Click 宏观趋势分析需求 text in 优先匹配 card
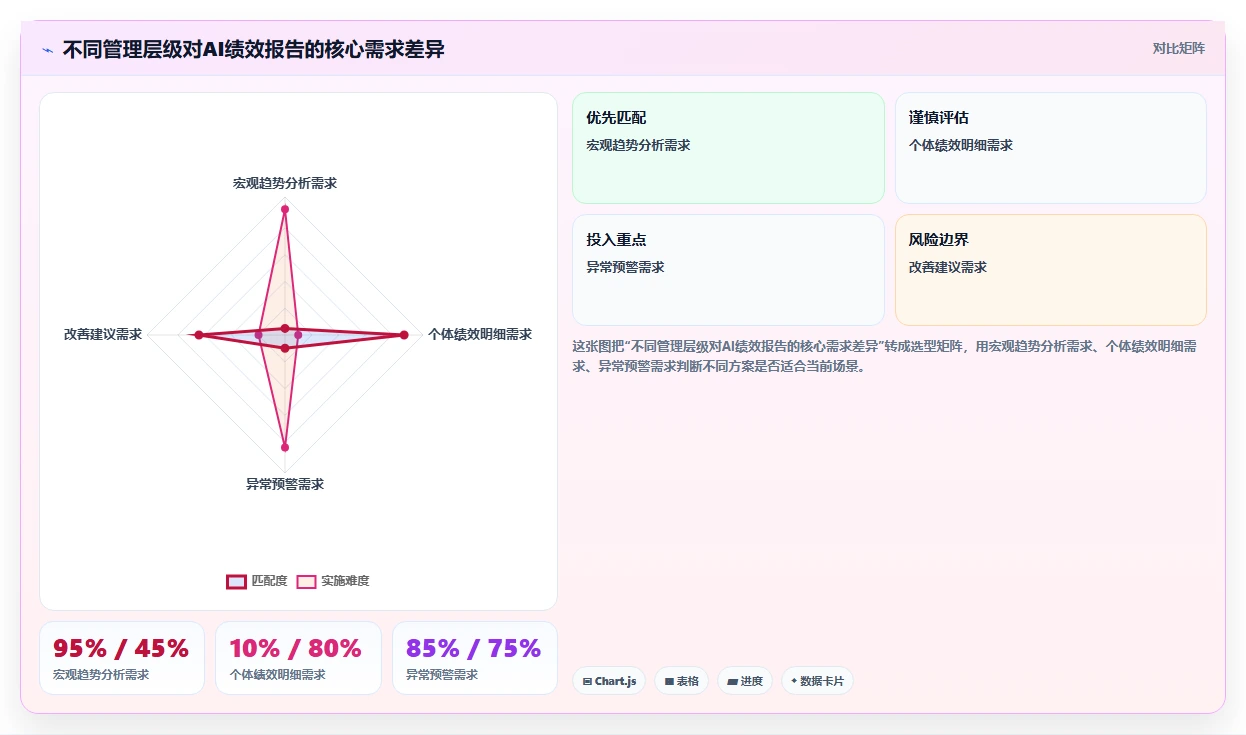Screen dimensions: 1246x735 coord(638,145)
